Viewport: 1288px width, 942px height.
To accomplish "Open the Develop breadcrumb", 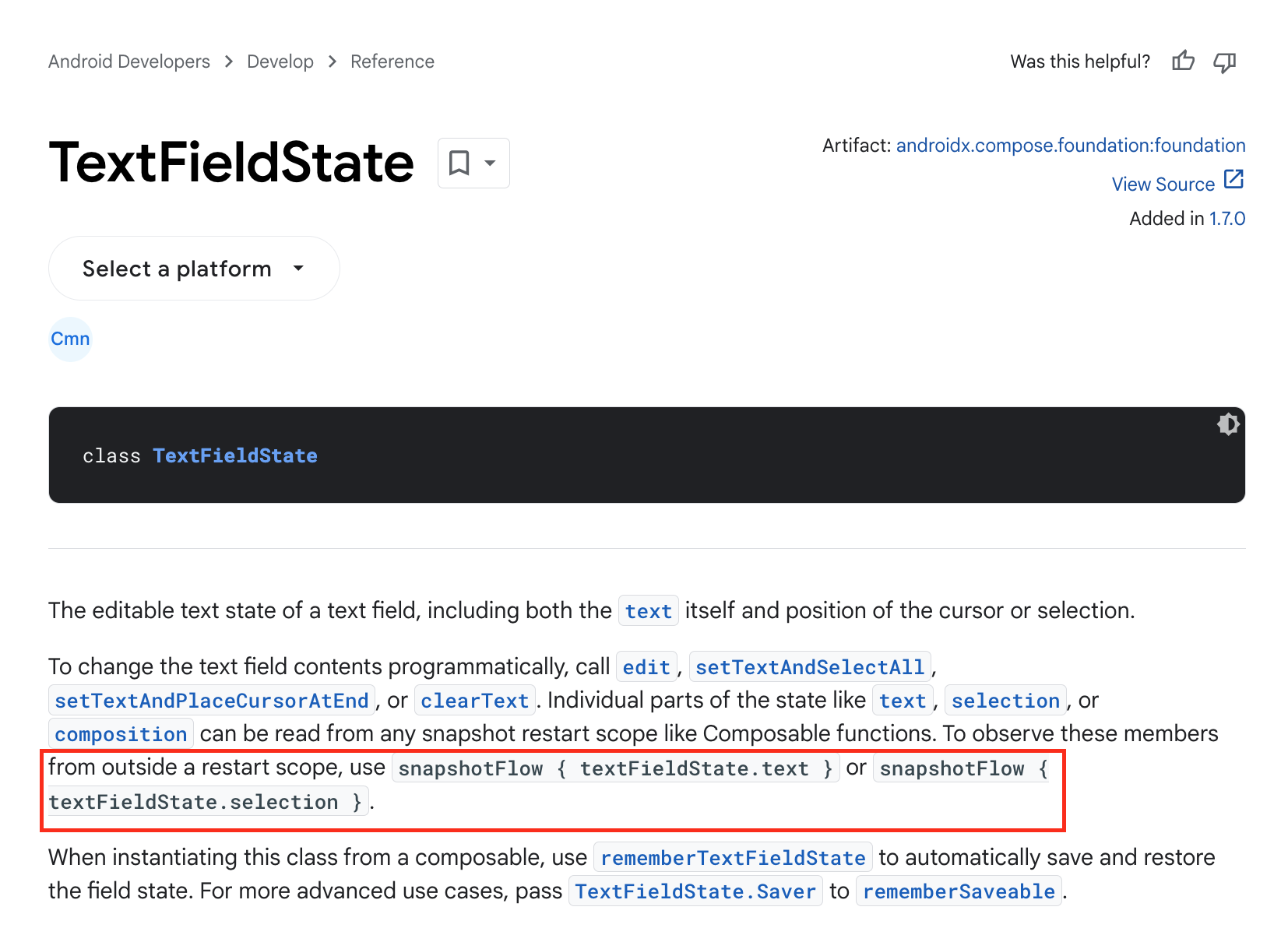I will pos(280,62).
